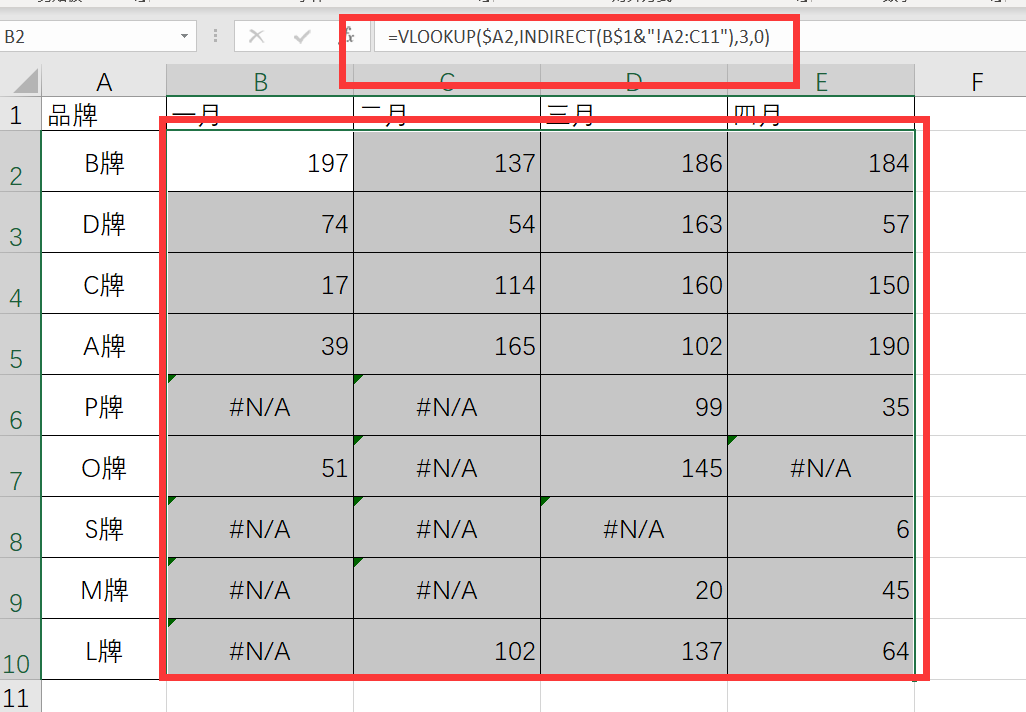Click cell with value 17

(260, 283)
